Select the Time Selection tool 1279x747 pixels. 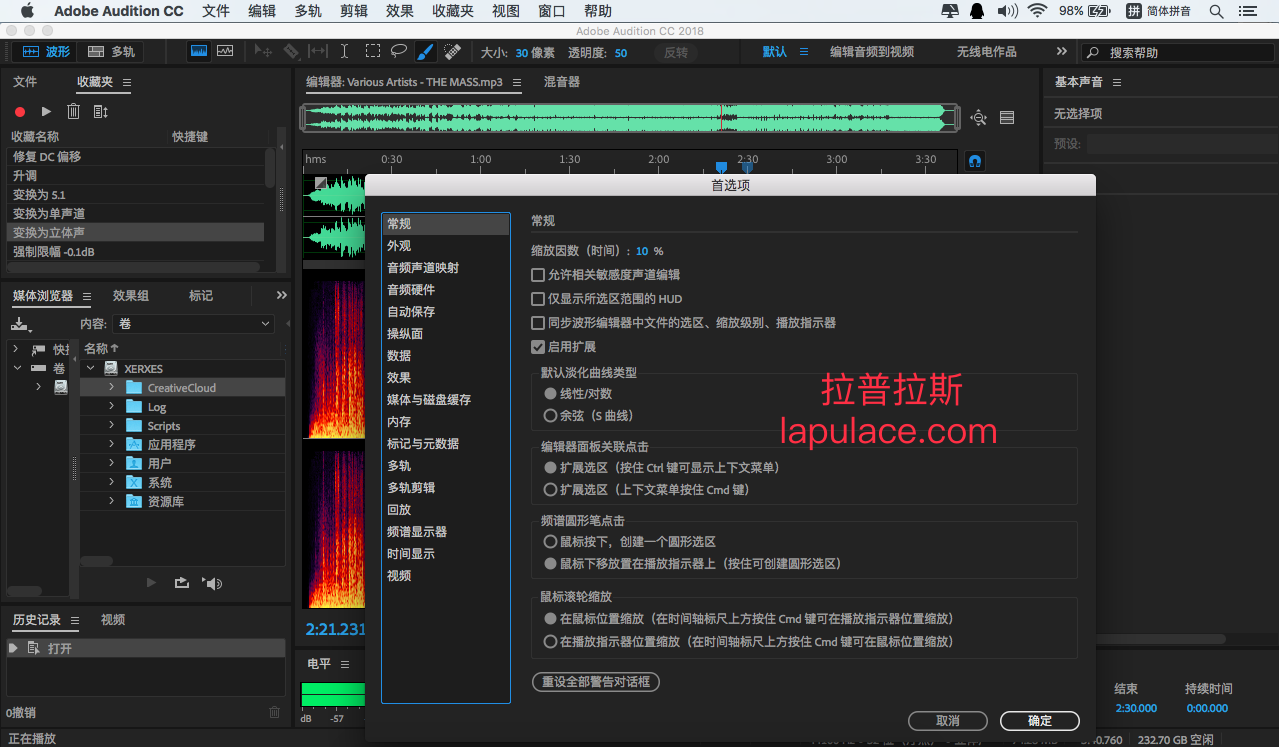click(345, 51)
